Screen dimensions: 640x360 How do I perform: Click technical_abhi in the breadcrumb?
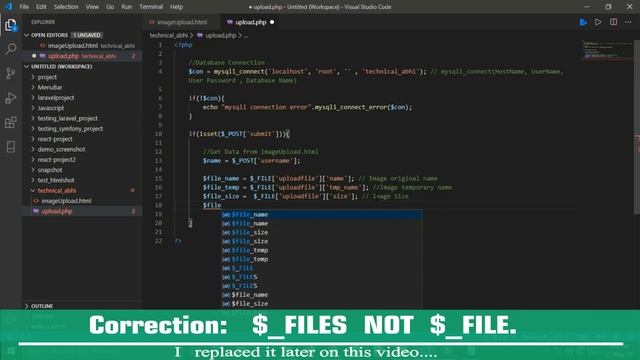point(169,36)
